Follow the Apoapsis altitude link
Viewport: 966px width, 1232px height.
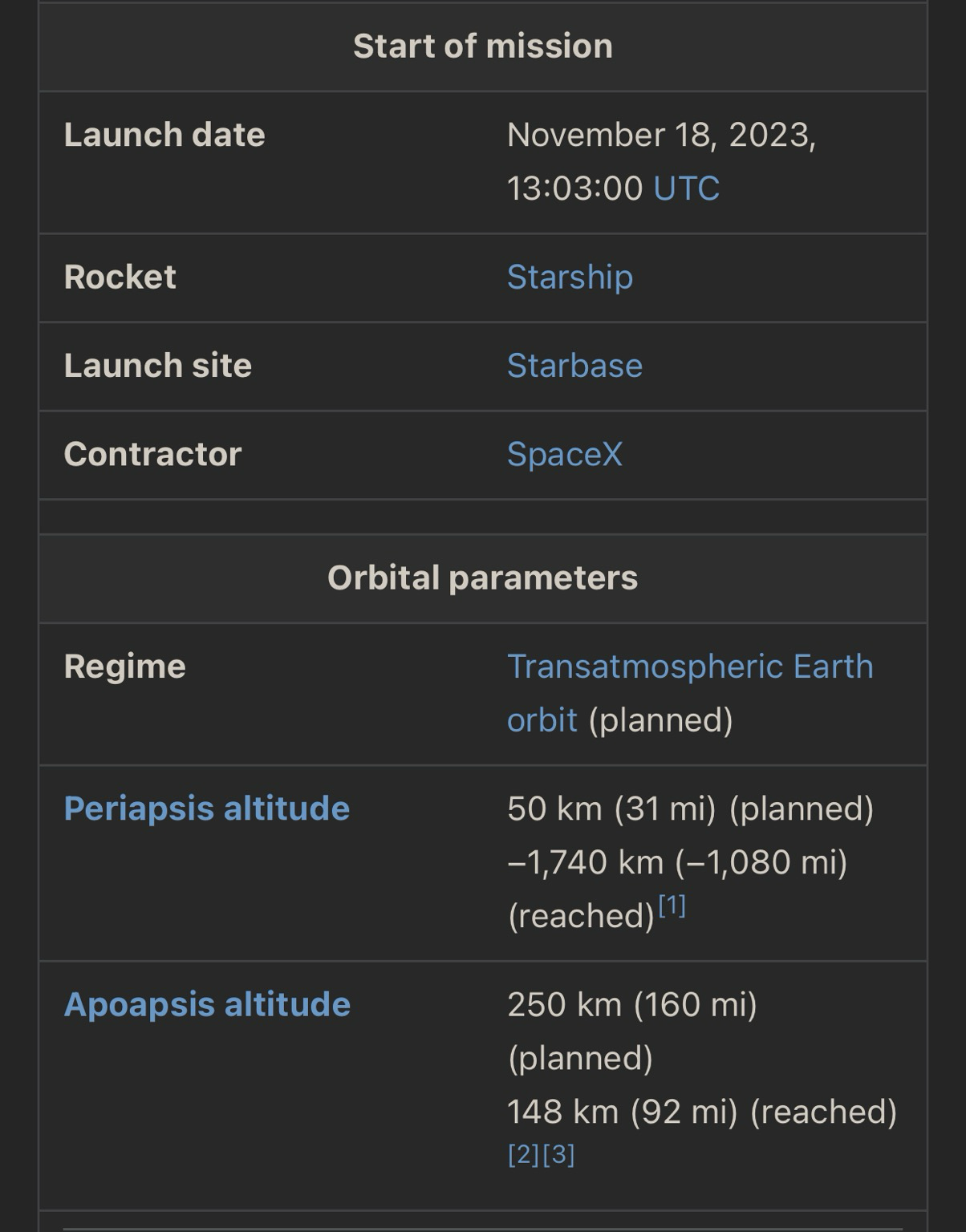pos(207,1004)
